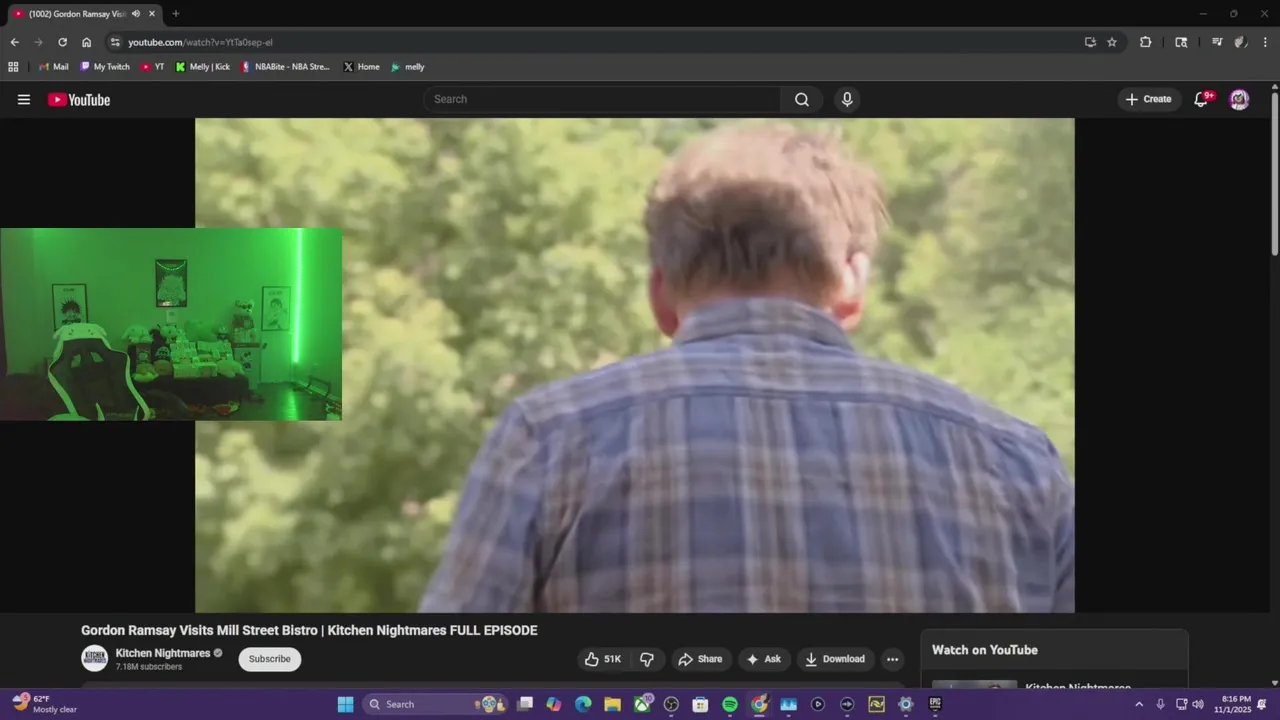Image resolution: width=1280 pixels, height=720 pixels.
Task: Install app icon in address bar
Action: pyautogui.click(x=1090, y=42)
